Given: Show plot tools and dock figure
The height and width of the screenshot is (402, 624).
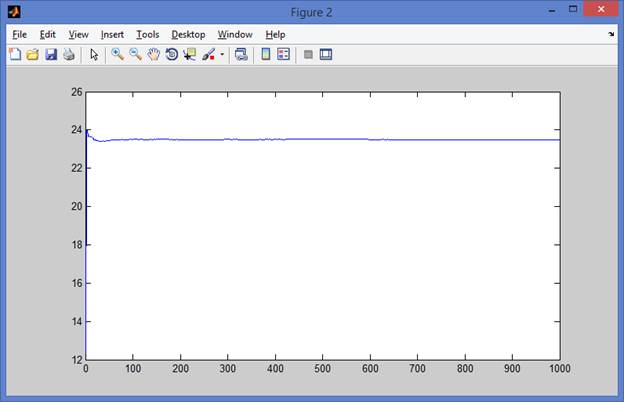Looking at the screenshot, I should (x=326, y=54).
